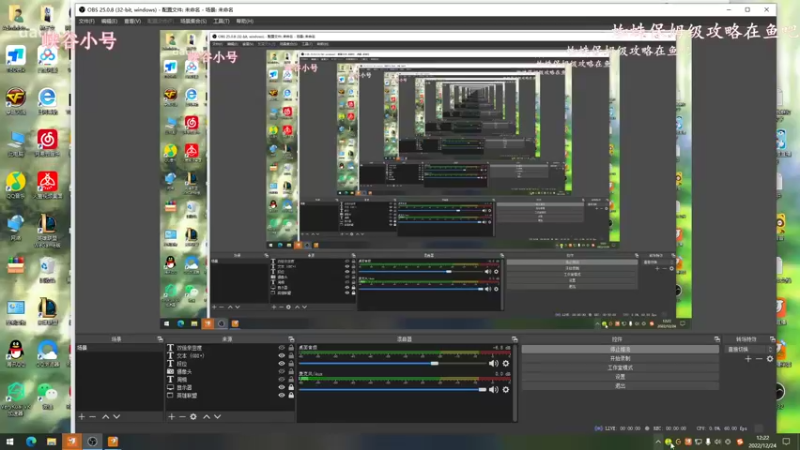Toggle lock on 文本 (GDI+) source

291,356
